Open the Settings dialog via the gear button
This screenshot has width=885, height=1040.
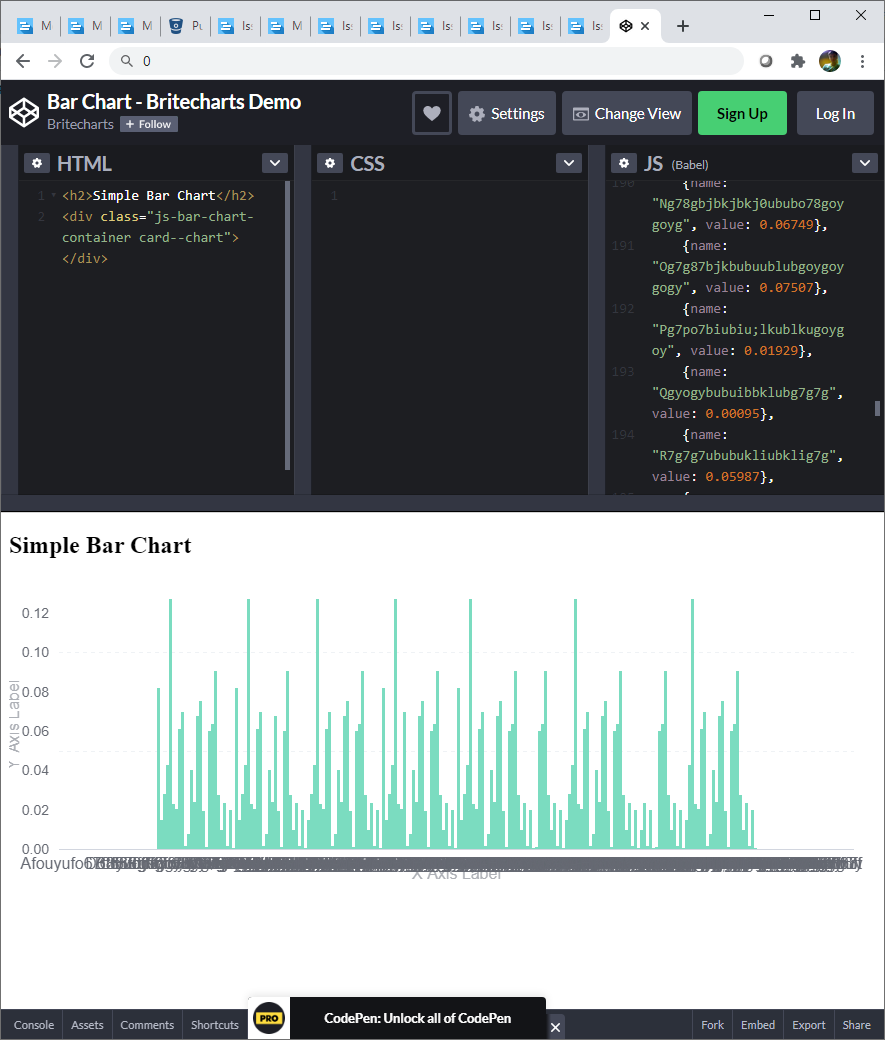[x=506, y=113]
